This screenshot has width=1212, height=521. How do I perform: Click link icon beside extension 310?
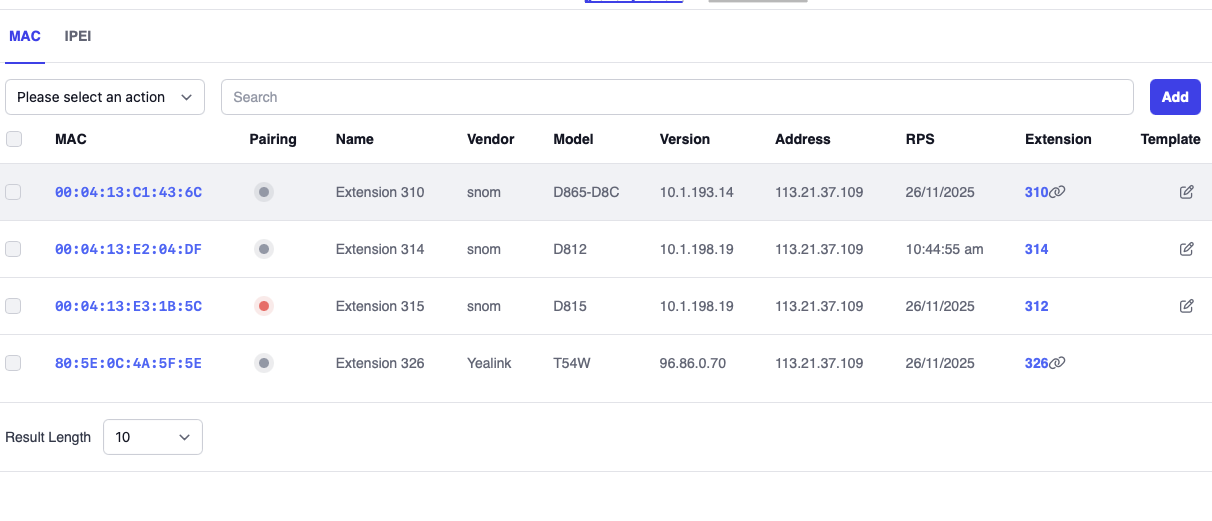[x=1058, y=192]
